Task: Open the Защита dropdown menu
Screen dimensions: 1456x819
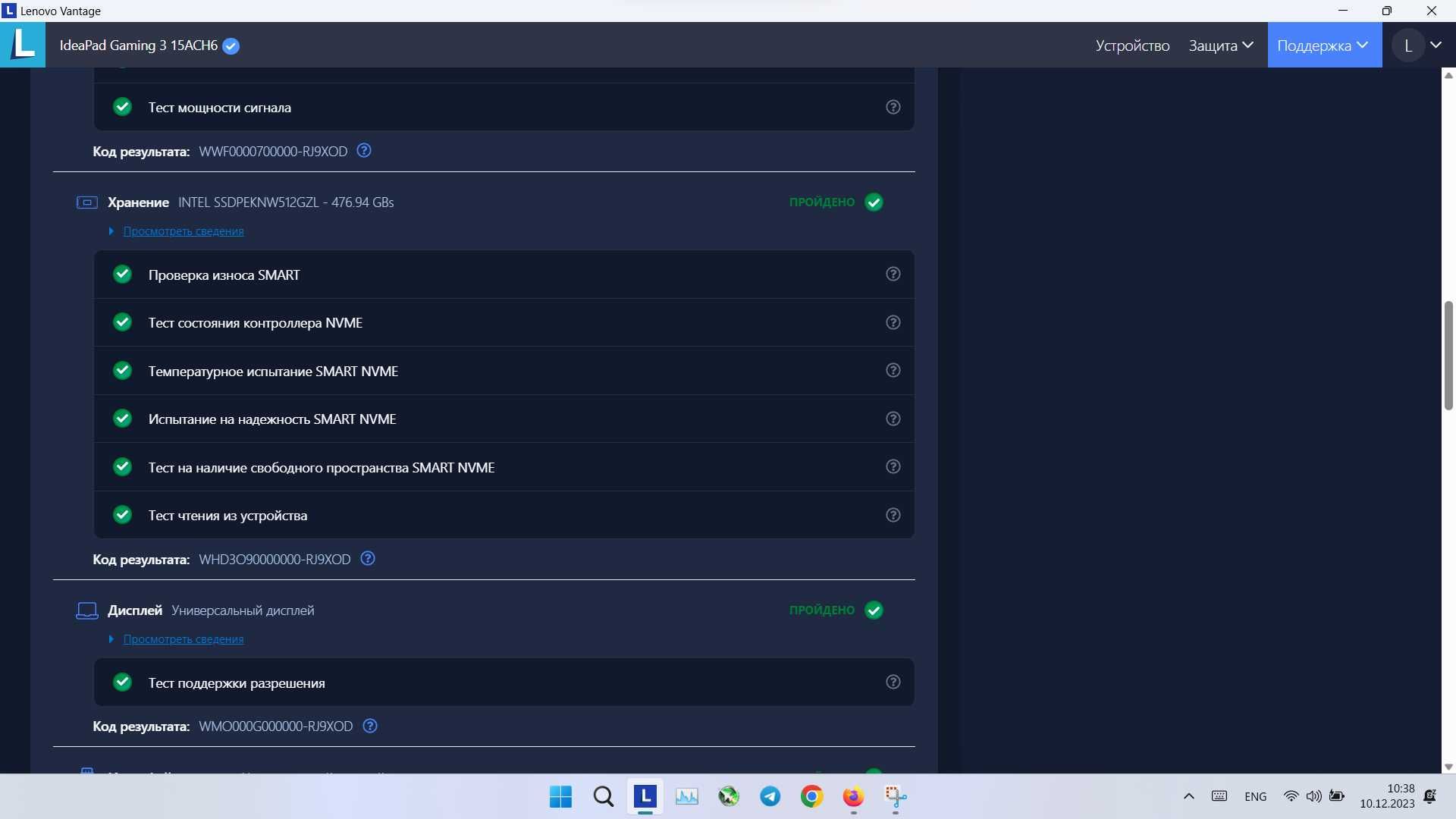Action: [1220, 45]
